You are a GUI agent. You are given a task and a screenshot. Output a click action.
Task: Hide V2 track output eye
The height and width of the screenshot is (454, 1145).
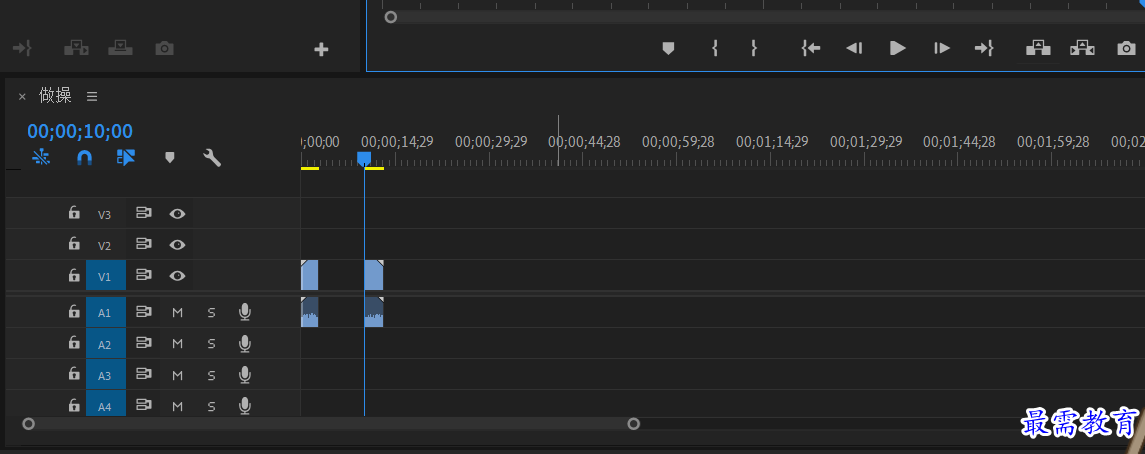point(177,245)
